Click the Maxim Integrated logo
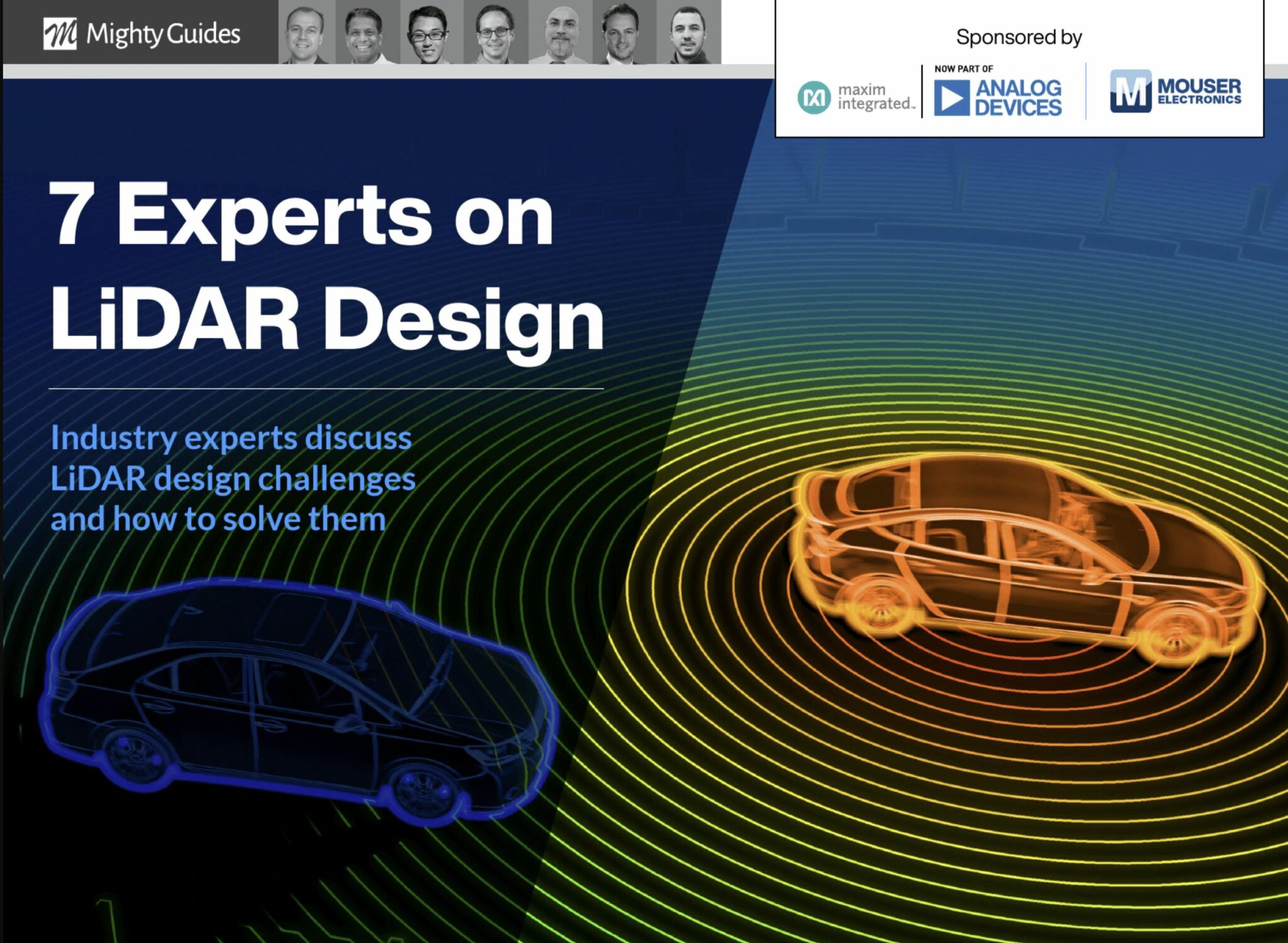1288x943 pixels. (855, 97)
